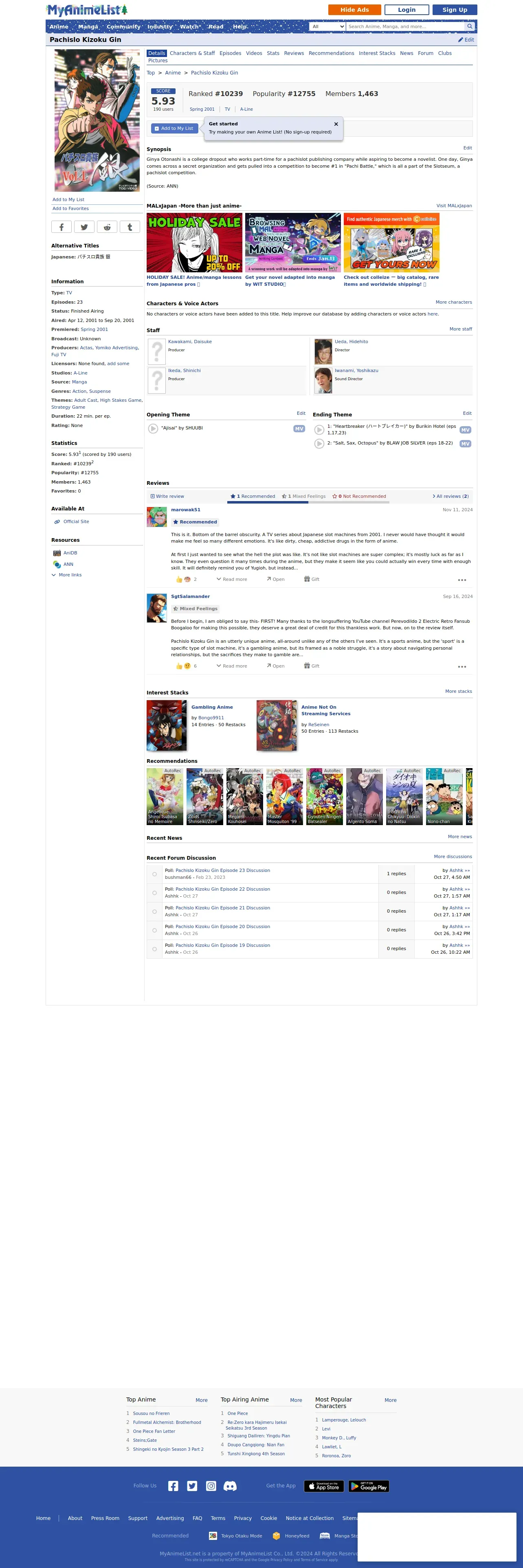Switch to the Episodes tab
Screen dimensions: 523x1568
pyautogui.click(x=230, y=54)
